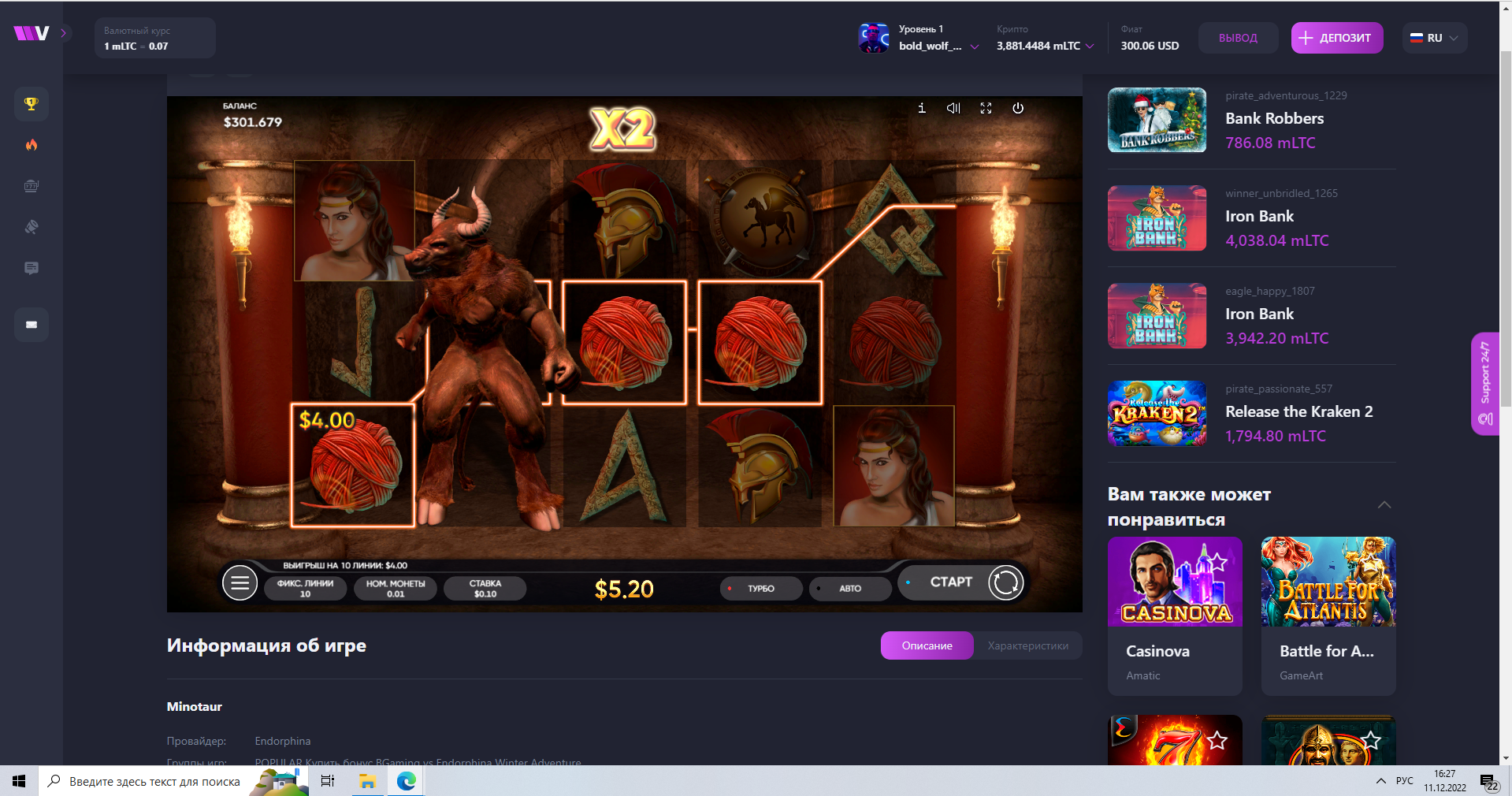The width and height of the screenshot is (1512, 796).
Task: Click the 300.06 USD fiat balance
Action: [1150, 46]
